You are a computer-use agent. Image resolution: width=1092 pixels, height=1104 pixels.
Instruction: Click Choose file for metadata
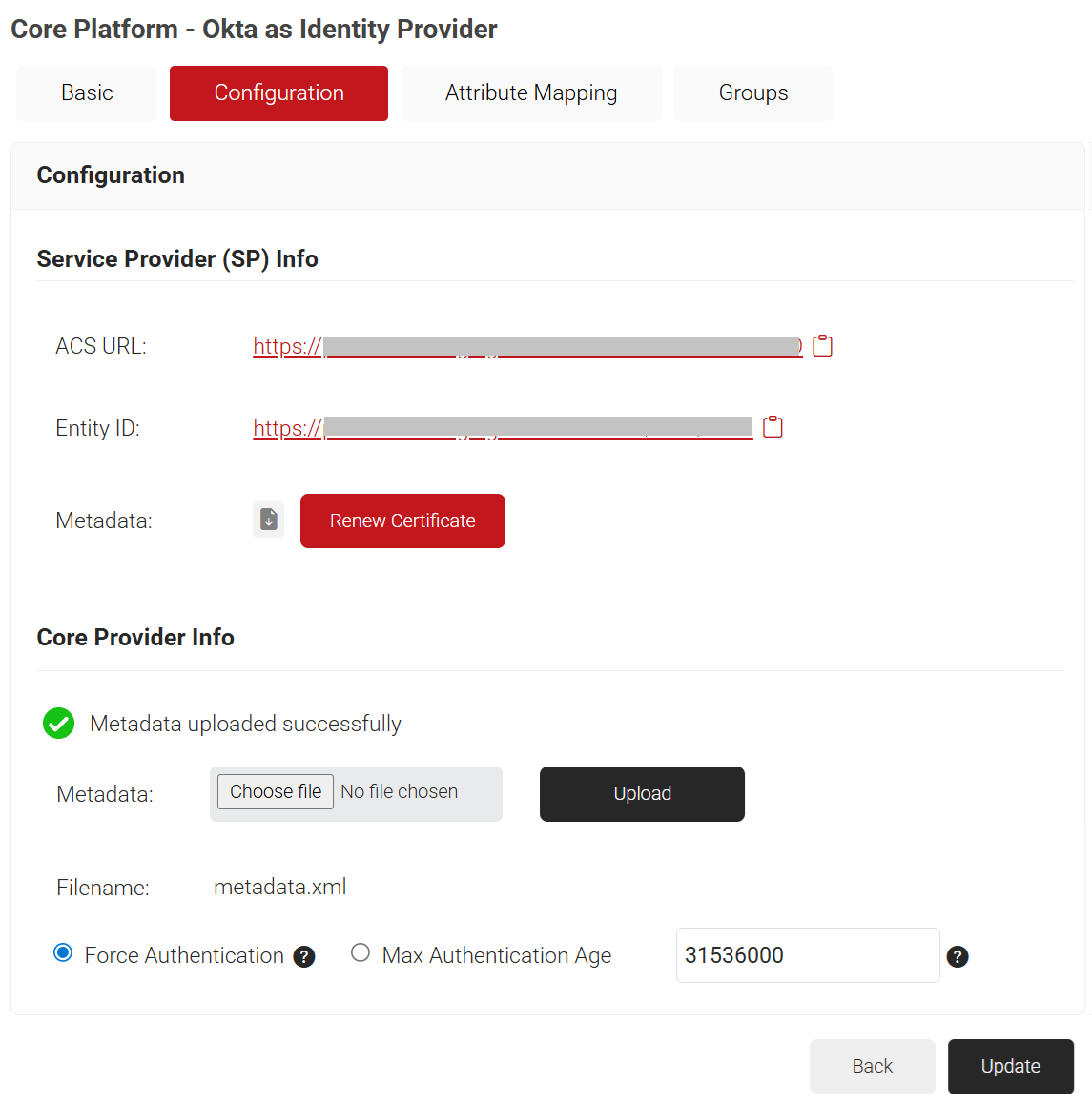pos(276,792)
